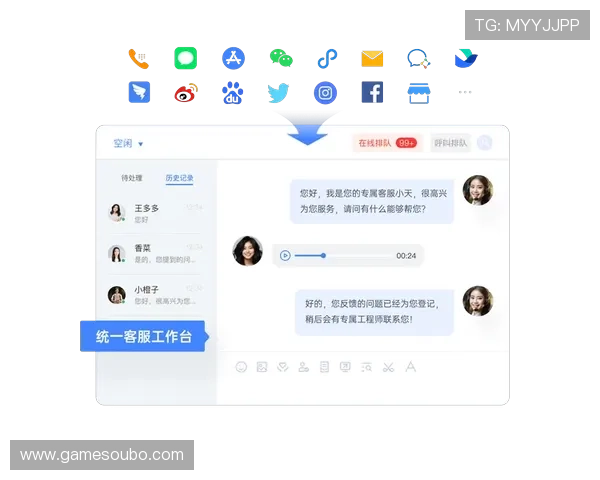The image size is (600, 480).
Task: Click the agent avatar beside 好的 reply
Action: coord(478,301)
